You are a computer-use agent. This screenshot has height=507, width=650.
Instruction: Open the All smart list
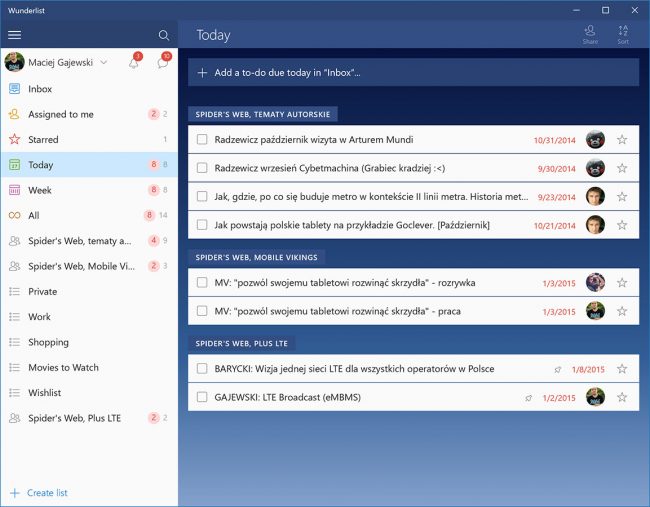(x=89, y=215)
